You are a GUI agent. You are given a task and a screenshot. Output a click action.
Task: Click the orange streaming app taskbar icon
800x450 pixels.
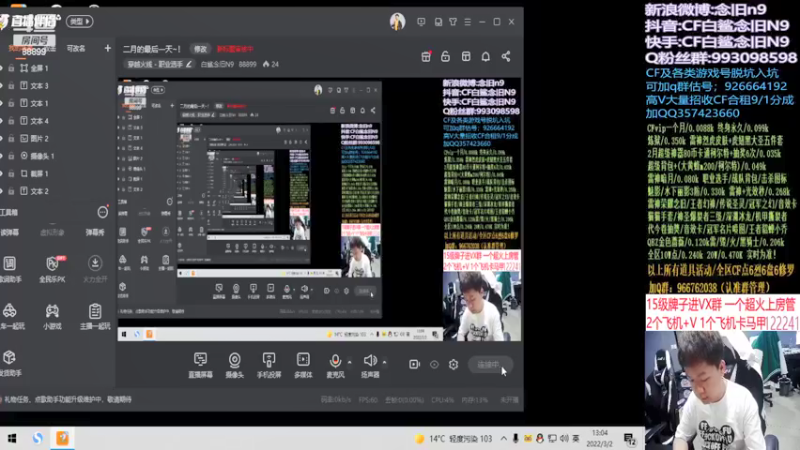pyautogui.click(x=62, y=438)
